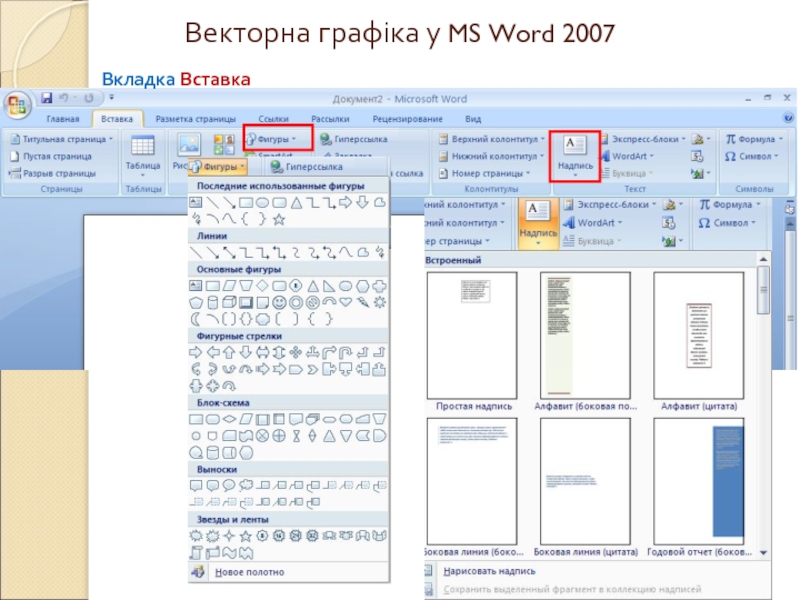Click the orange highlighted Фигуры button

(218, 167)
